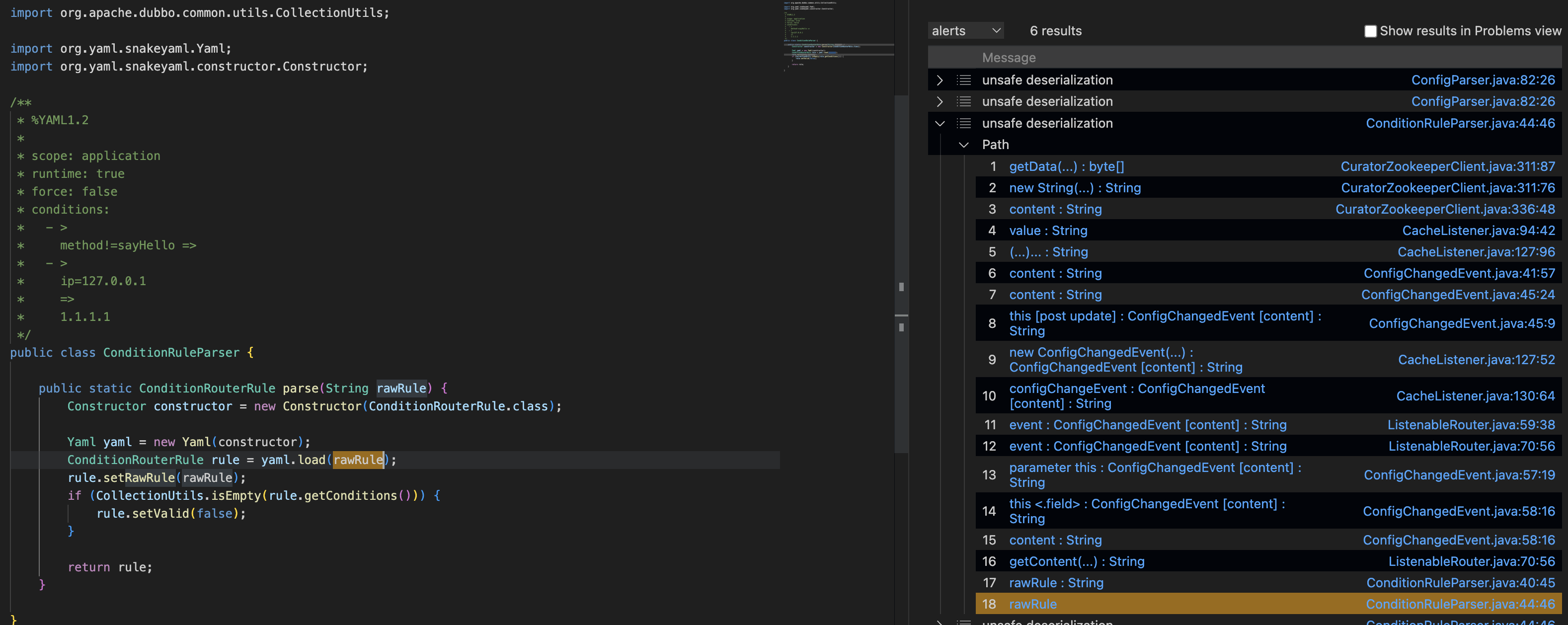The width and height of the screenshot is (1568, 625).
Task: Open the alerts result-set dropdown
Action: [965, 30]
